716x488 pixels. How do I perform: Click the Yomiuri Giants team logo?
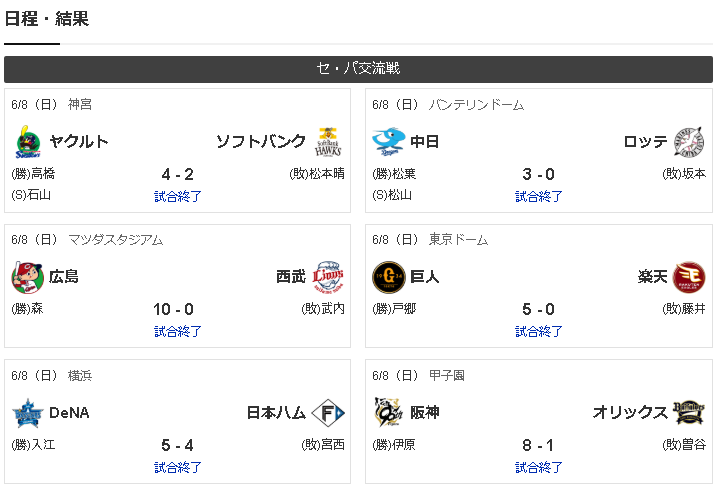[x=388, y=277]
